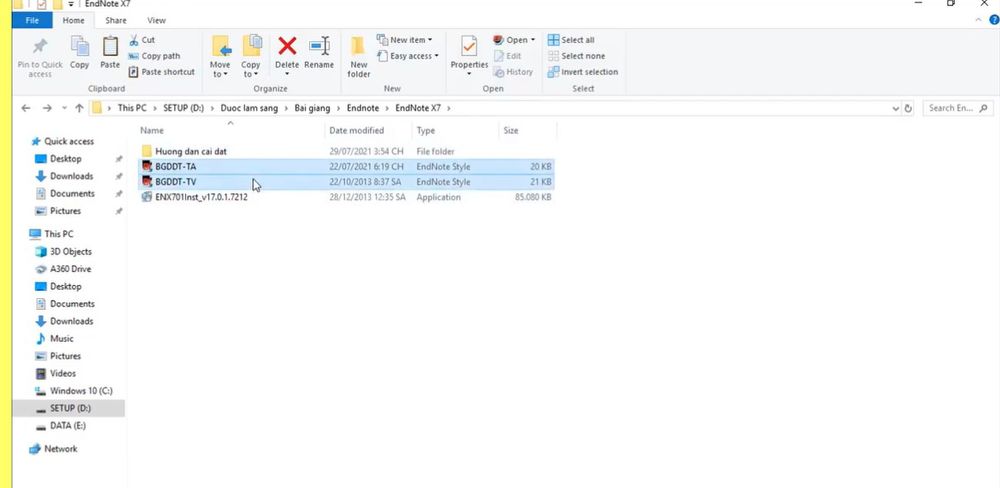Sort by Name column header

point(230,130)
